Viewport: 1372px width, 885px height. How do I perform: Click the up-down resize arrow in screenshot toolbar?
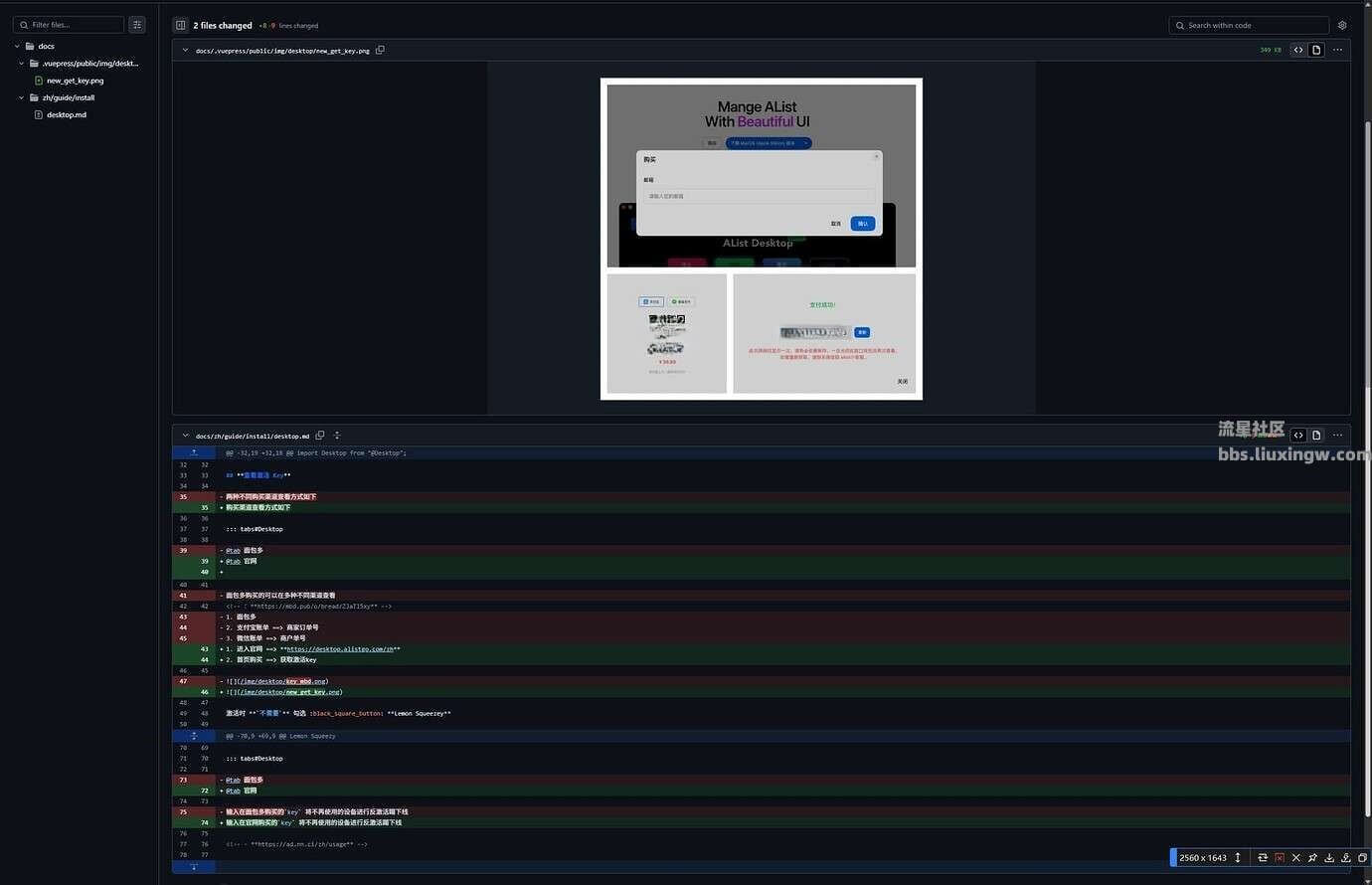click(x=1238, y=857)
